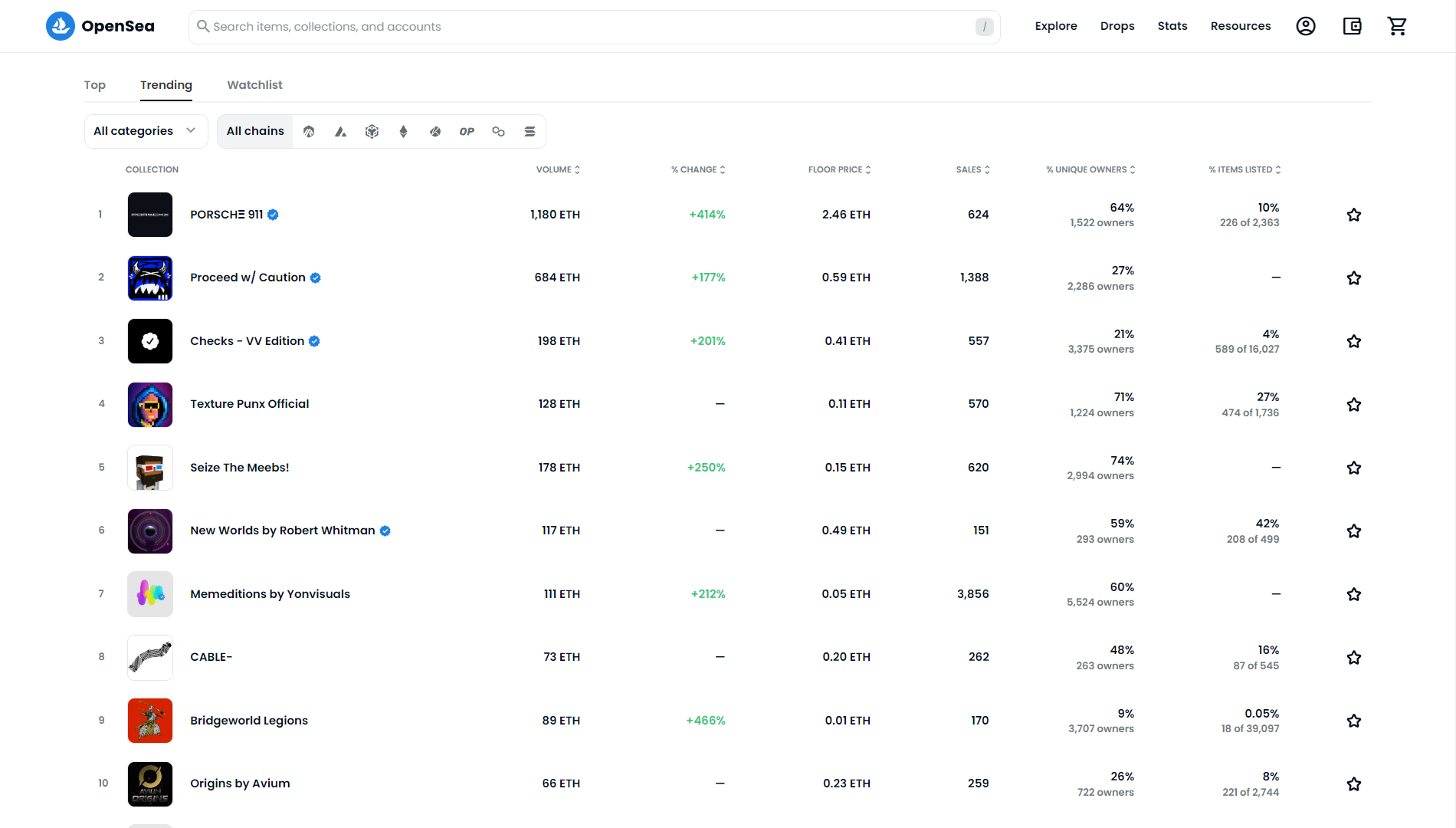This screenshot has height=828, width=1456.
Task: Sort by Volume column
Action: [558, 169]
